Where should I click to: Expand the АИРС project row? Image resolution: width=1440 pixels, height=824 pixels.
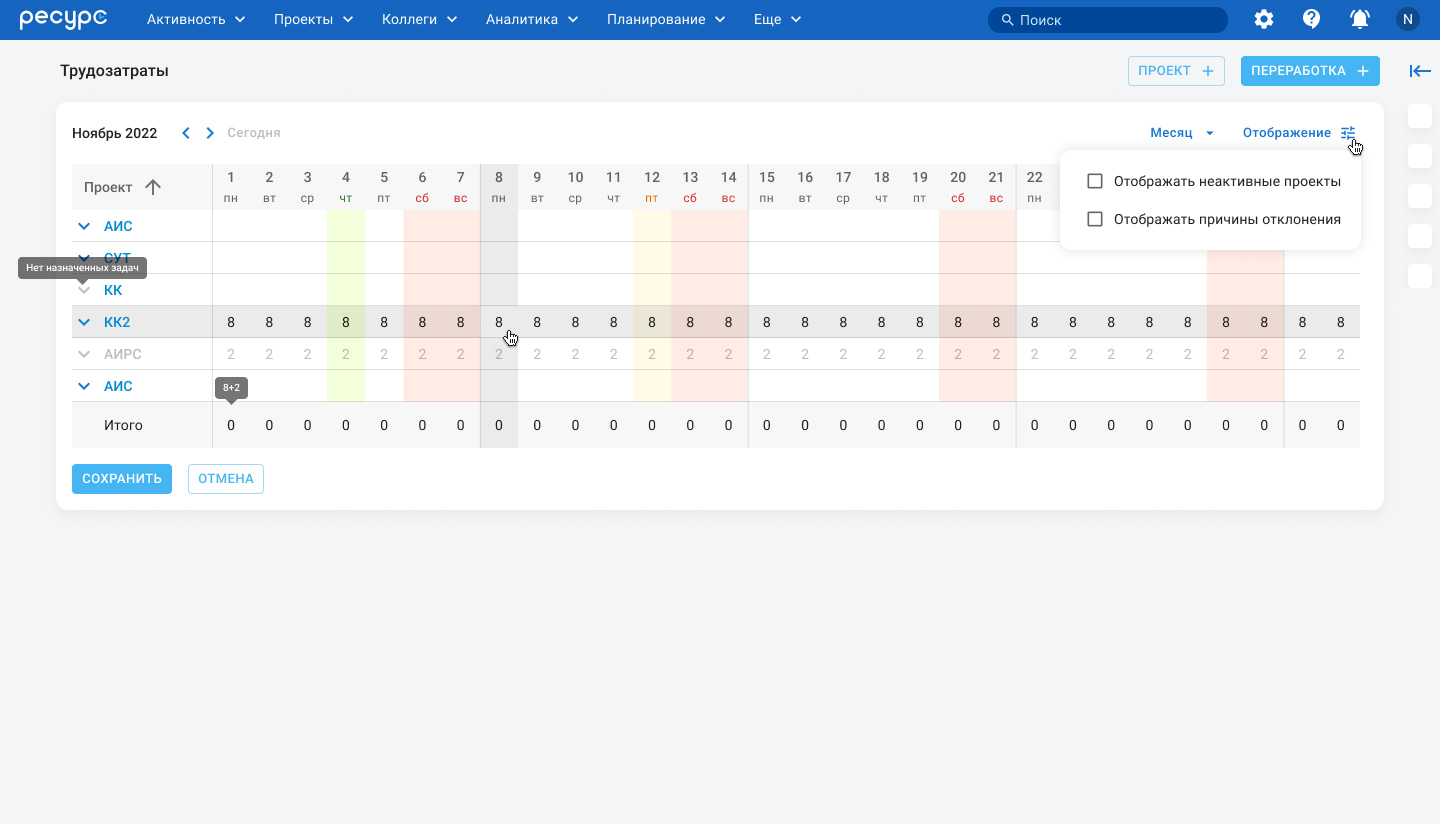pyautogui.click(x=84, y=354)
